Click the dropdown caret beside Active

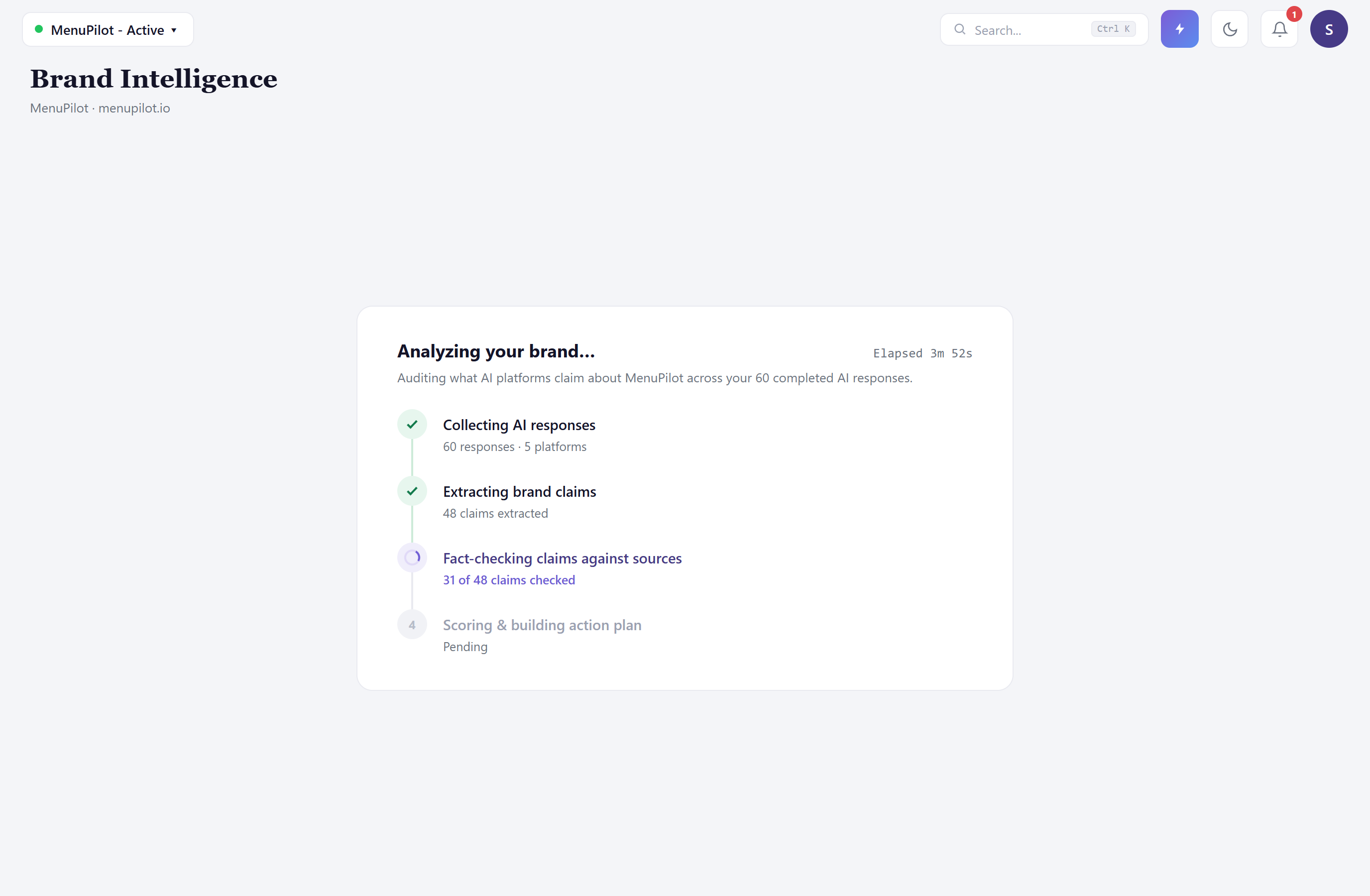pyautogui.click(x=174, y=30)
